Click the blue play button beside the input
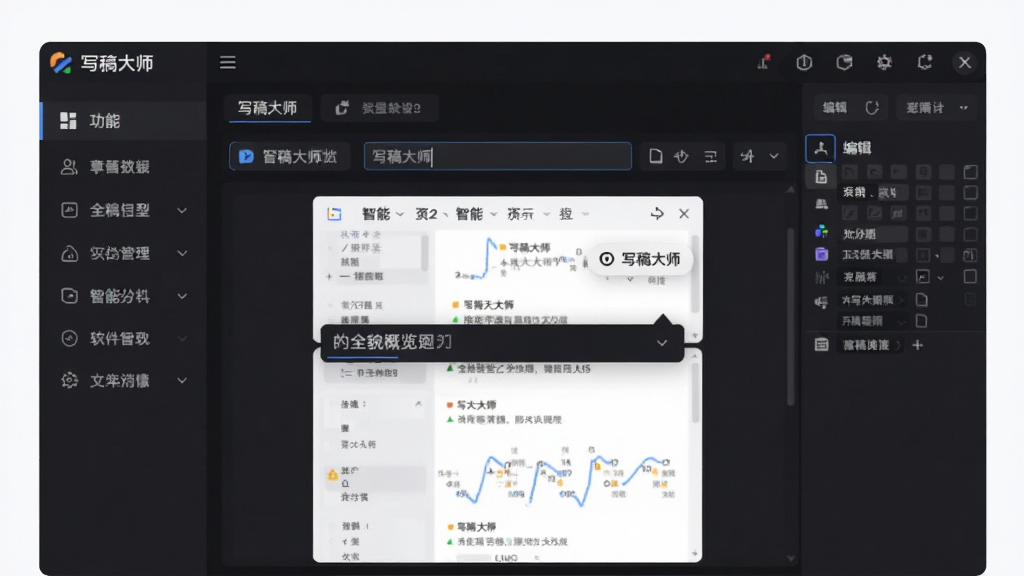The image size is (1024, 576). tap(246, 156)
